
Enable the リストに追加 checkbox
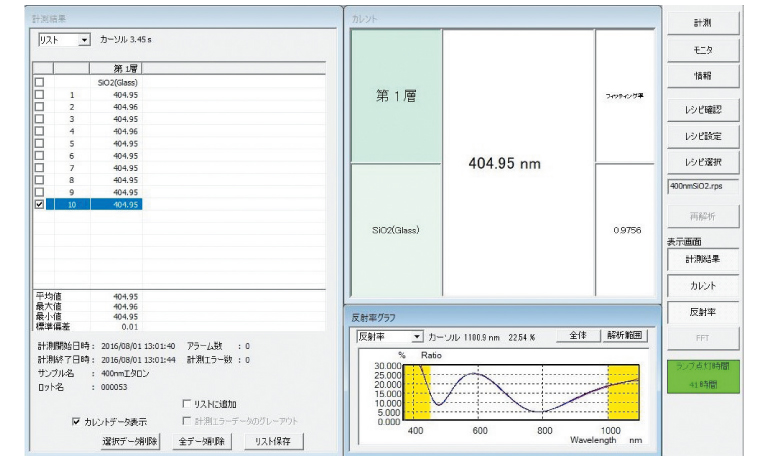coord(187,403)
